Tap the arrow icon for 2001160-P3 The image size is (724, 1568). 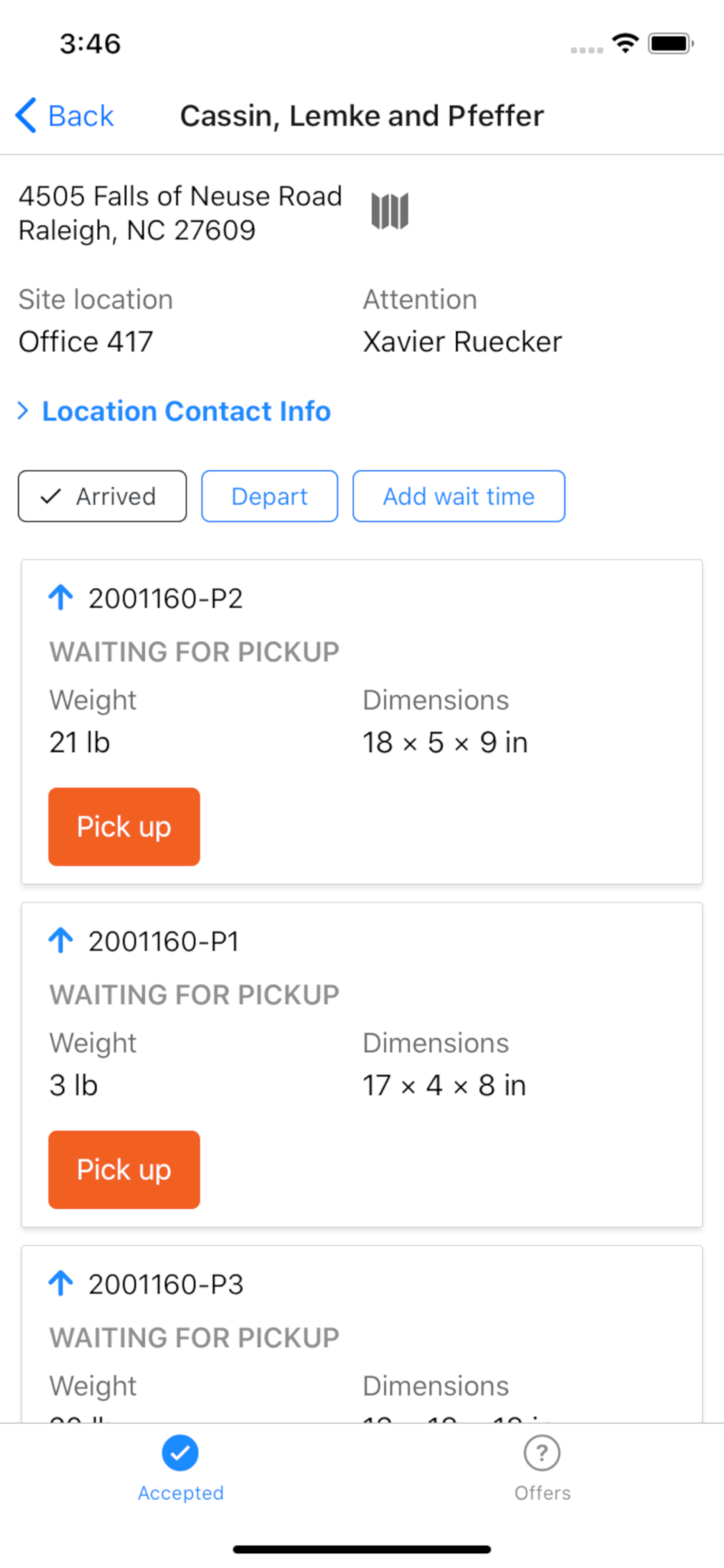61,1283
